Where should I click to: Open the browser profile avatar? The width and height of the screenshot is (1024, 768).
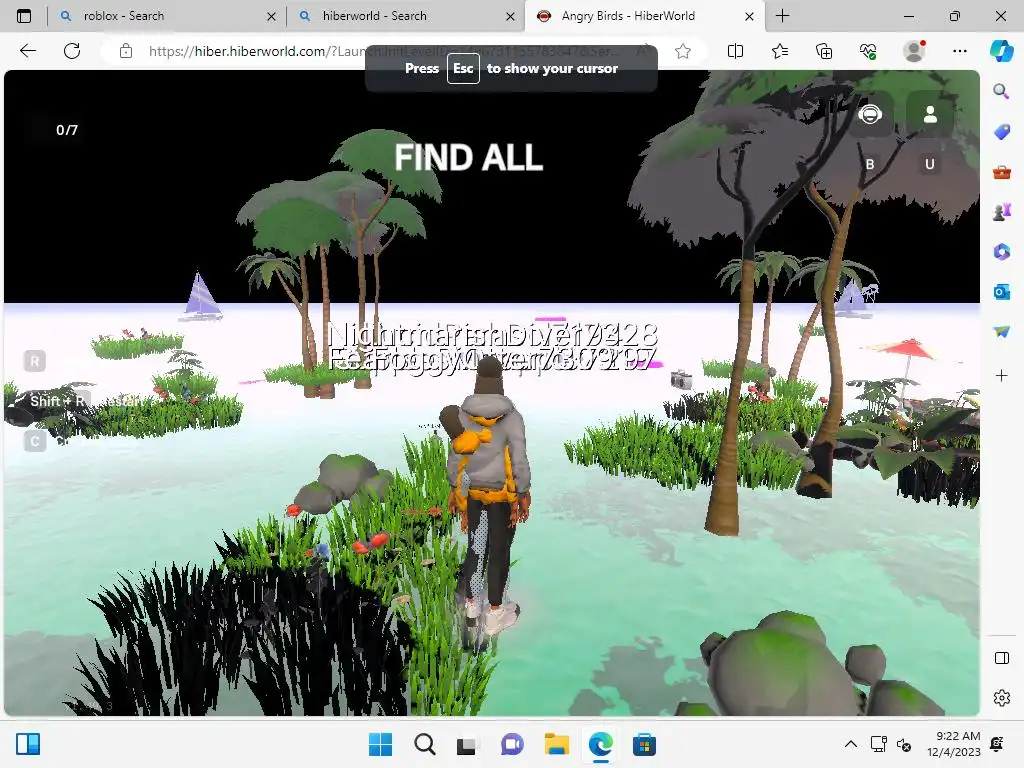(x=914, y=51)
